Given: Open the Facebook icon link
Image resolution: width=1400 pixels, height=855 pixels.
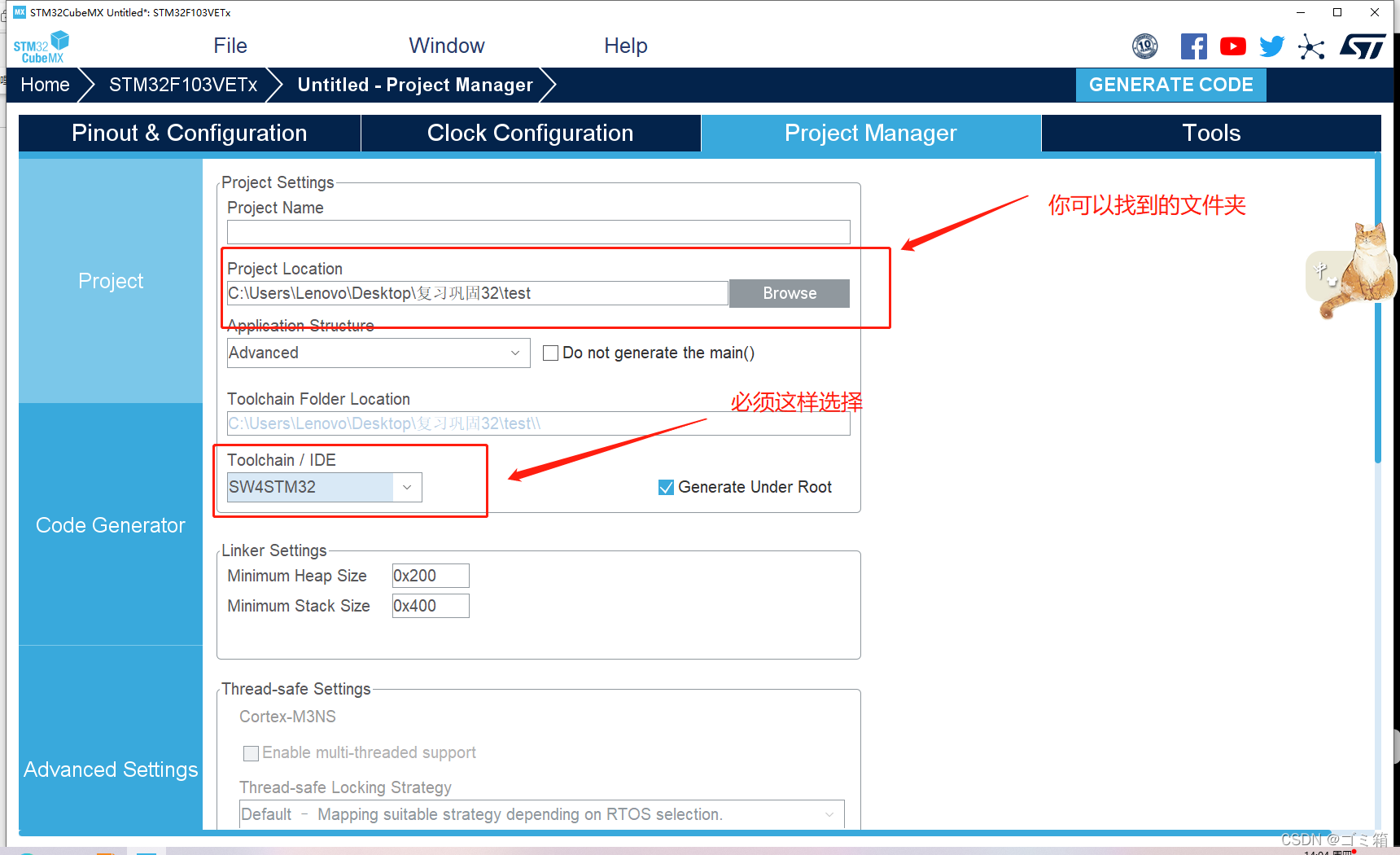Looking at the screenshot, I should pos(1193,46).
